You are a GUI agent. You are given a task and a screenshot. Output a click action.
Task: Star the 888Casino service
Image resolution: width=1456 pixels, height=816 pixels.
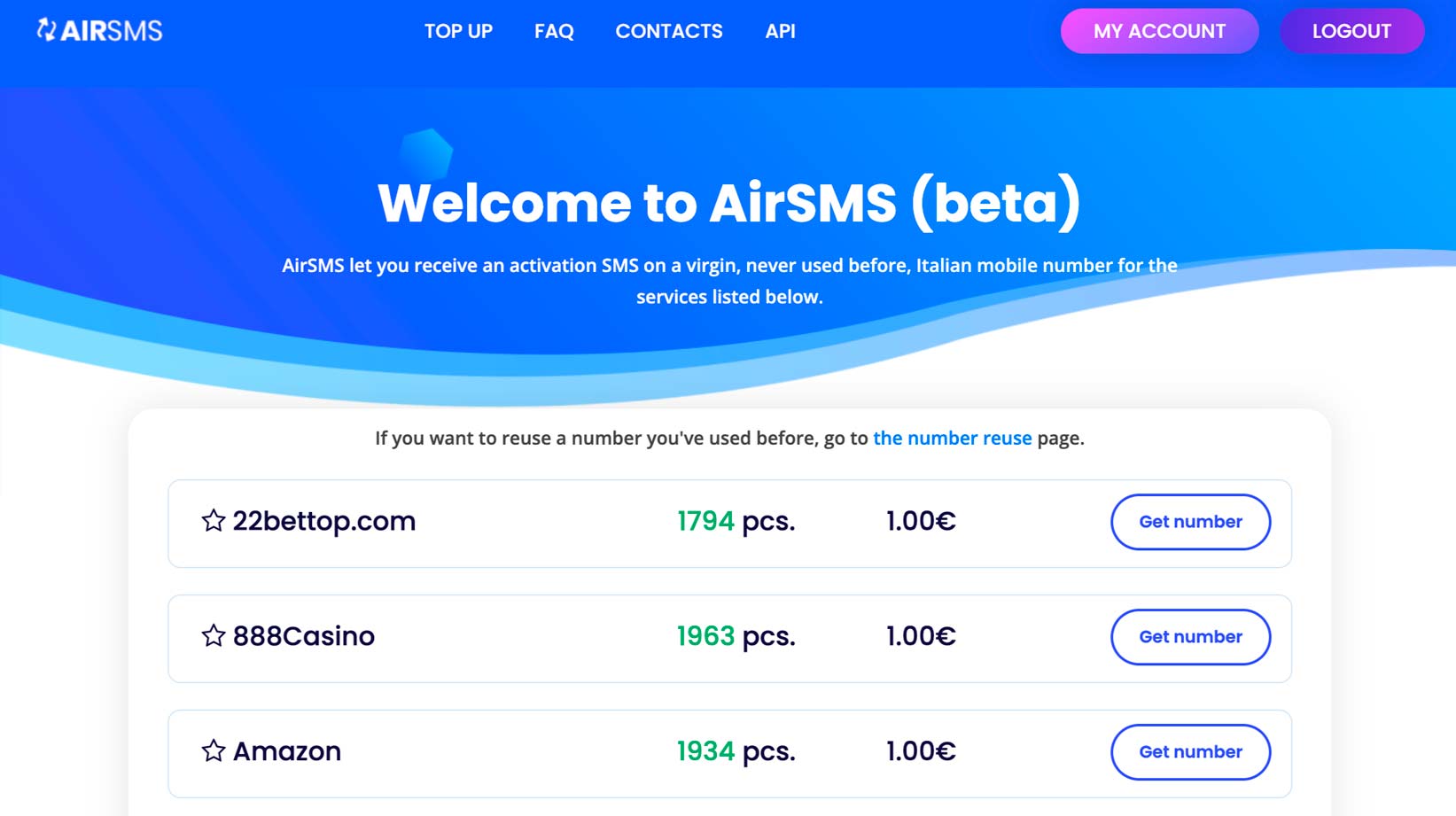(213, 636)
